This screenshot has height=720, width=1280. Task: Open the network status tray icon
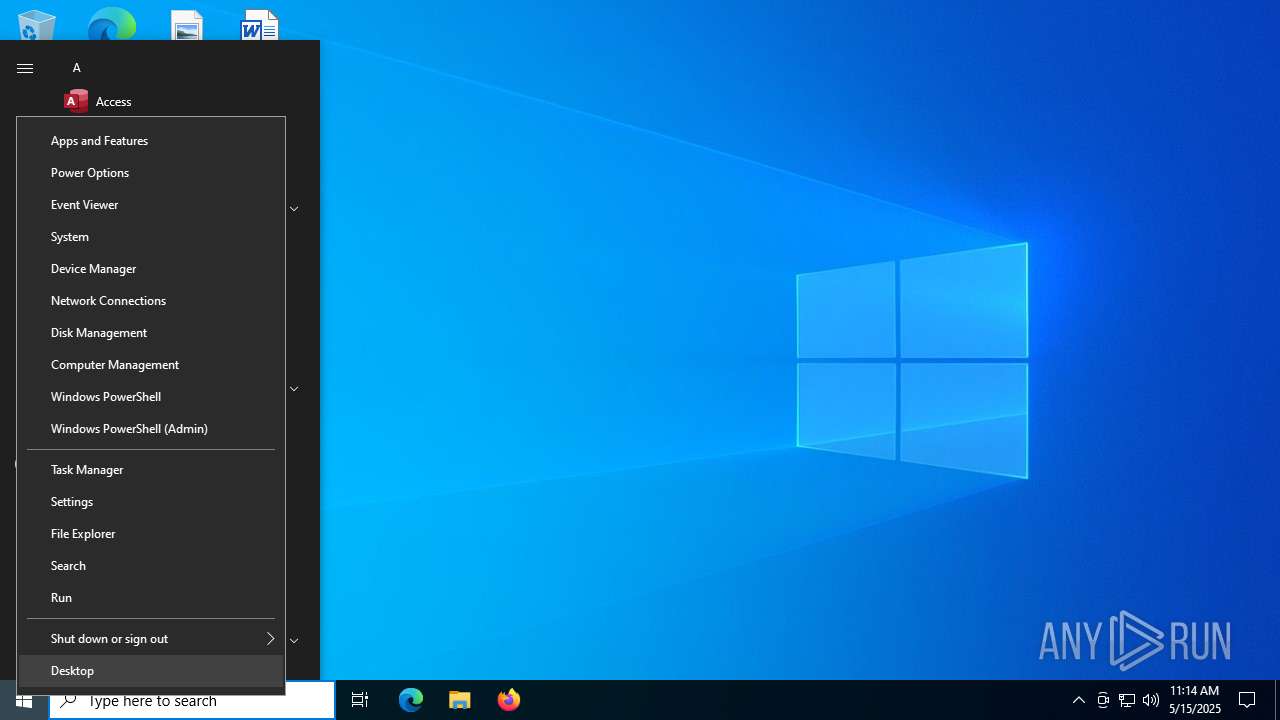coord(1127,700)
